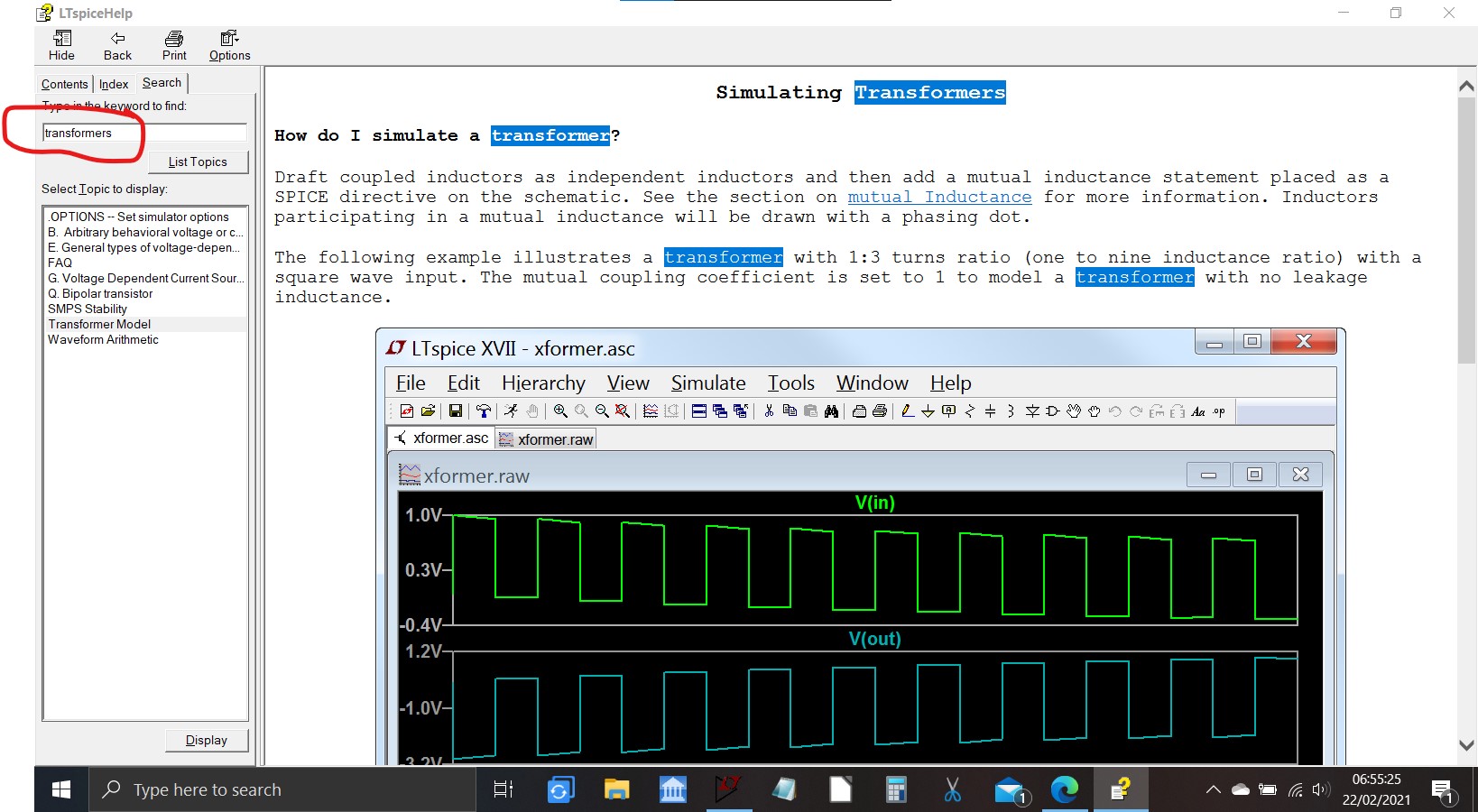The width and height of the screenshot is (1478, 812).
Task: Click the Open folder icon in LTspice toolbar
Action: tap(429, 411)
